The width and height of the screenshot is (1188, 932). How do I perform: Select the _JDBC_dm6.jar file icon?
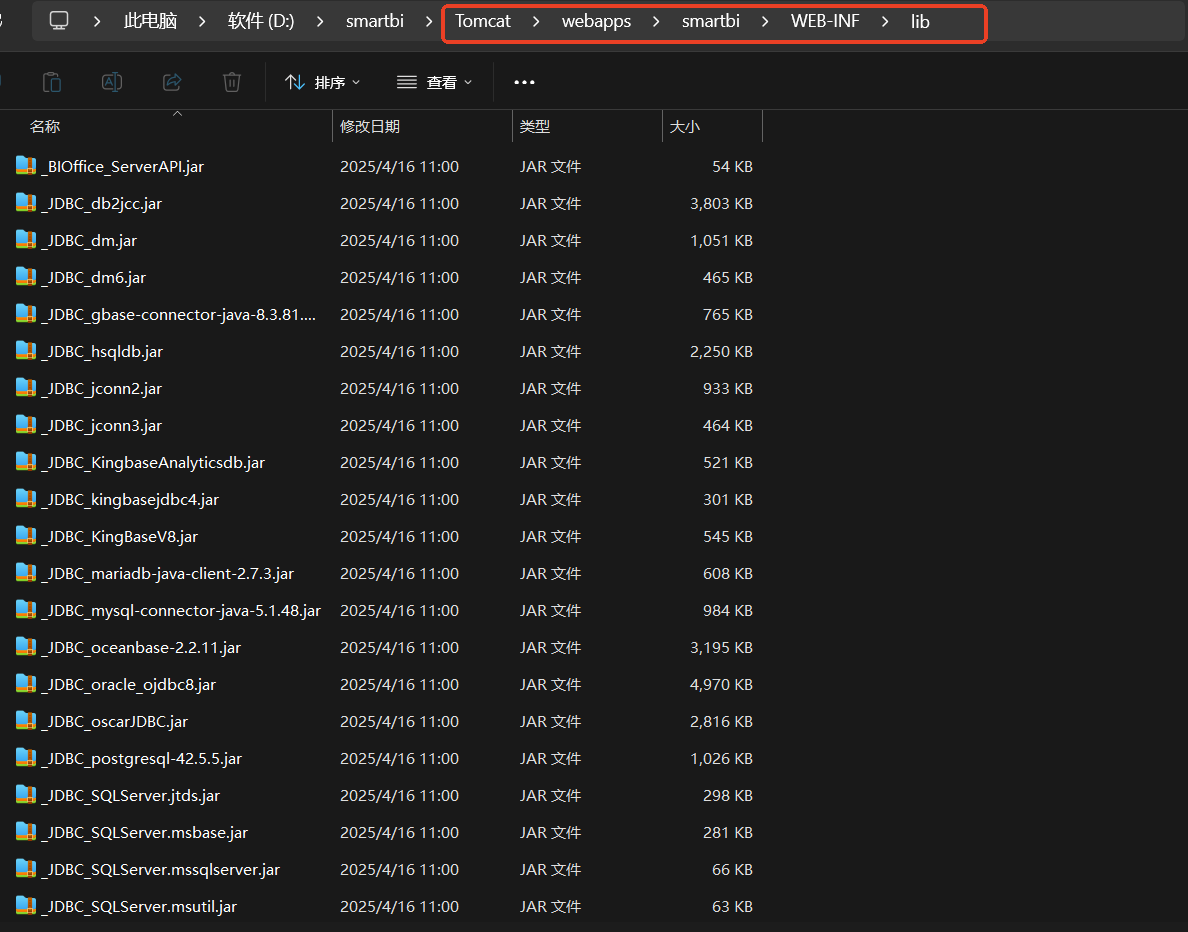[26, 277]
